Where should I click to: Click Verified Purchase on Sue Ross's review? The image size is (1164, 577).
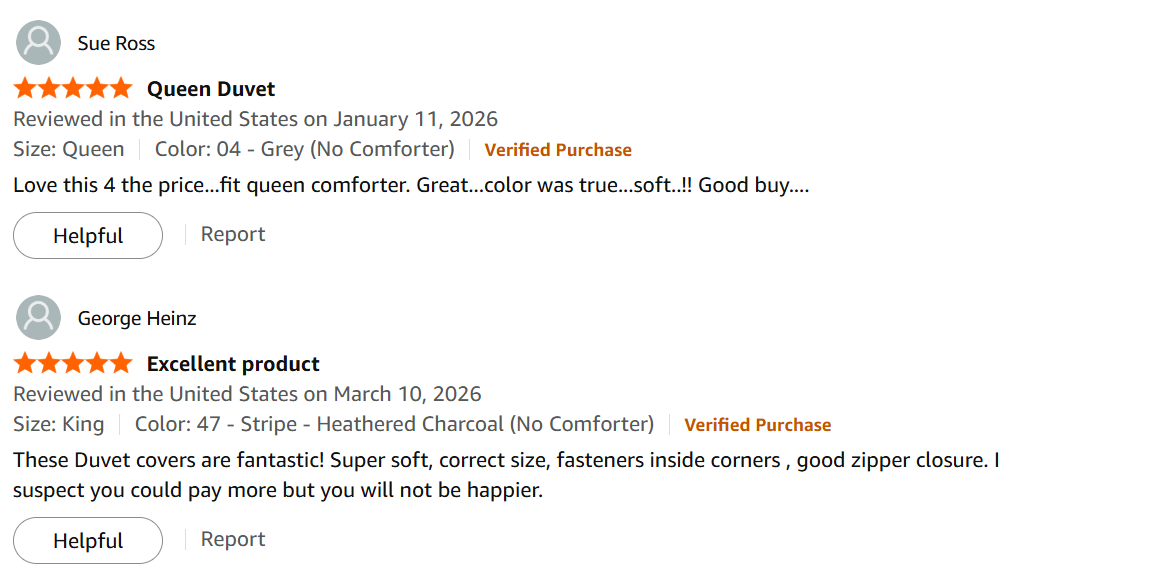(558, 150)
